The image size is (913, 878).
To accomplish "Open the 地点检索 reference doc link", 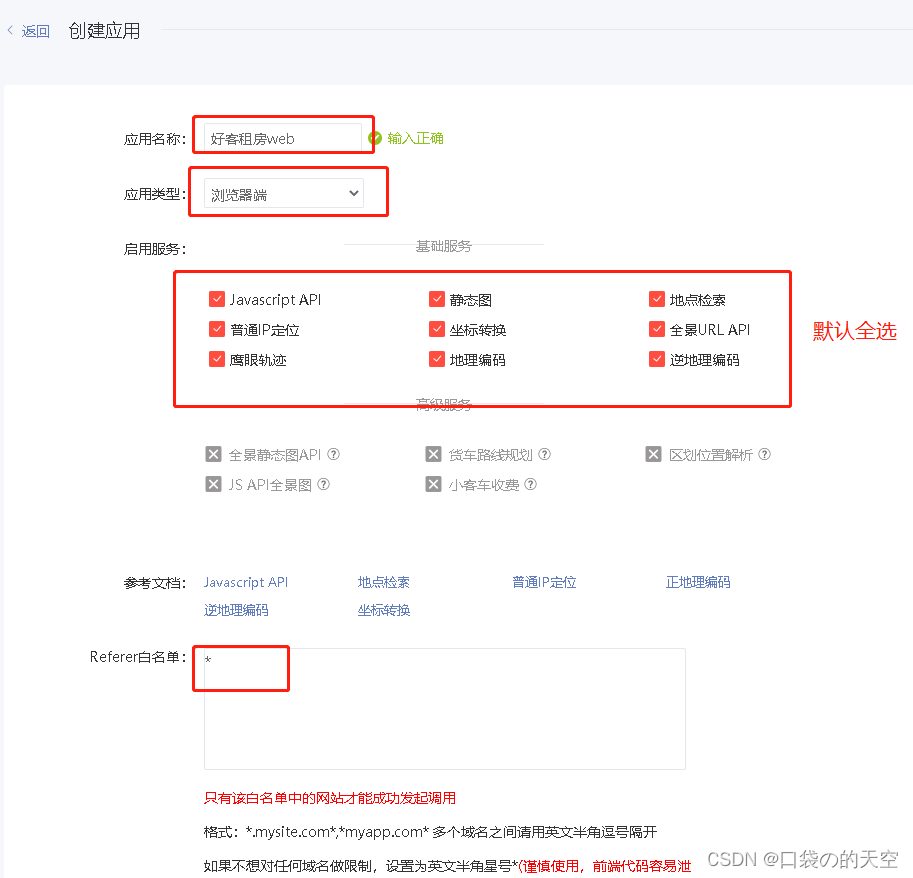I will 384,582.
